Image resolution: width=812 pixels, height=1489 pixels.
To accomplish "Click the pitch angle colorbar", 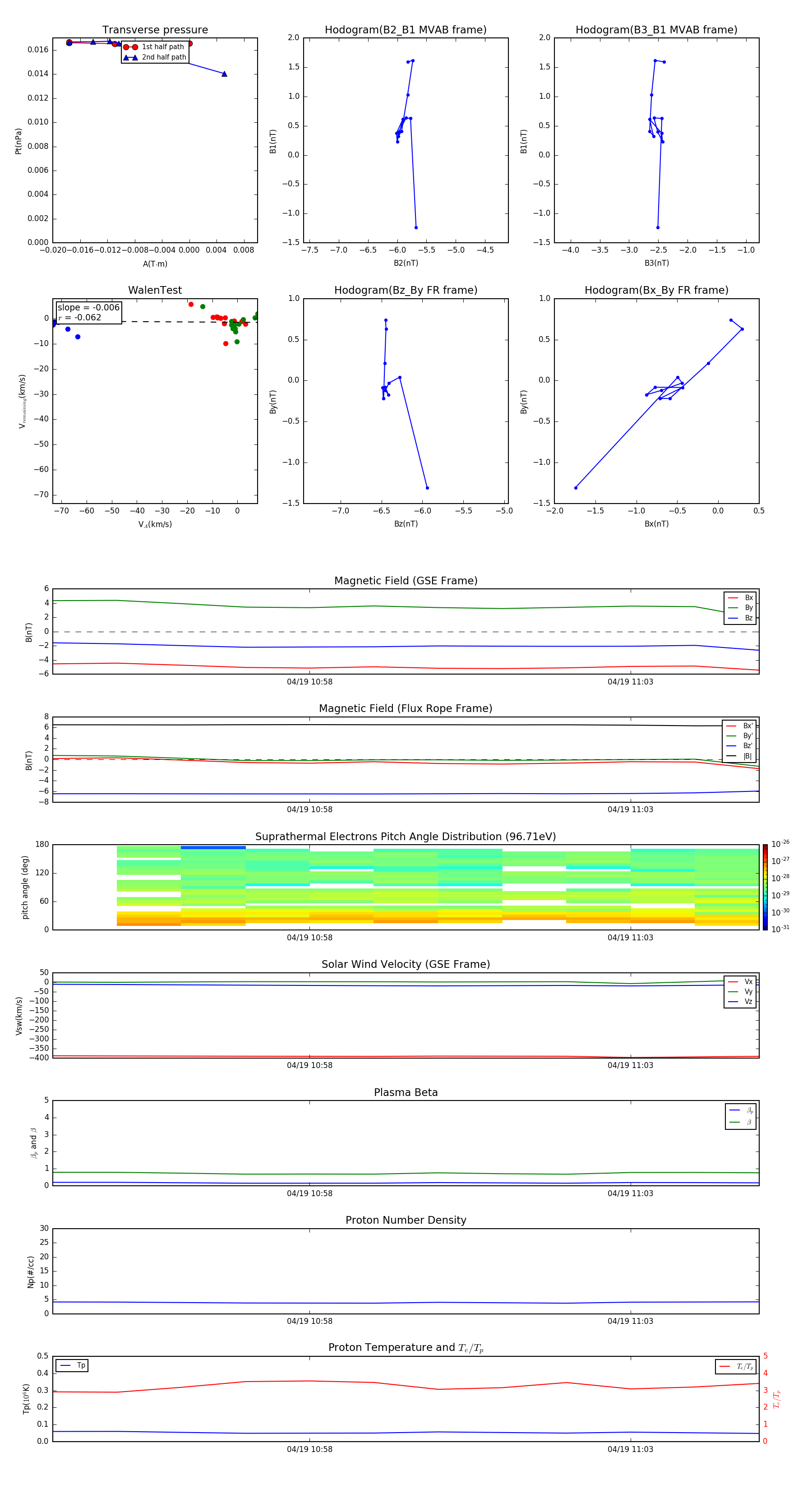I will 765,887.
